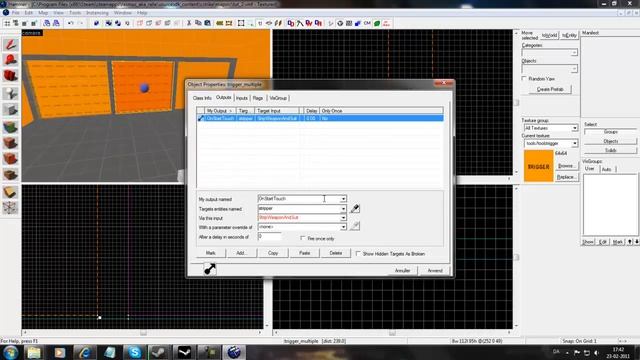Open Internet Explorer from taskbar

(84, 352)
